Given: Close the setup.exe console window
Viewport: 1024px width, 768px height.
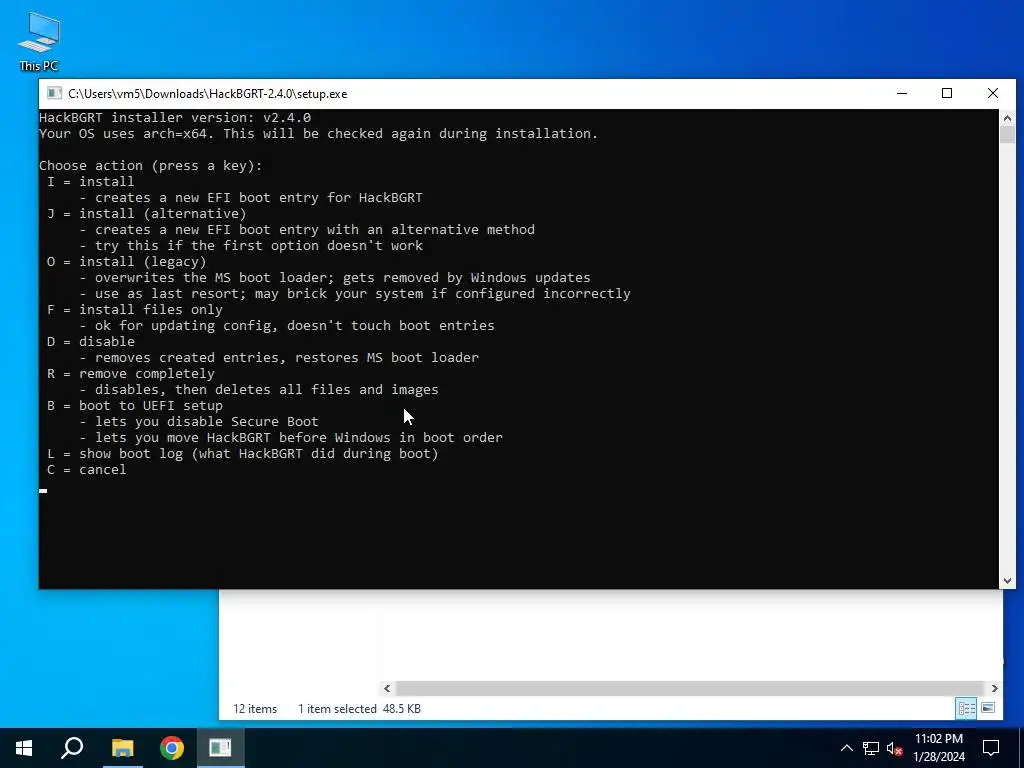Looking at the screenshot, I should point(993,93).
